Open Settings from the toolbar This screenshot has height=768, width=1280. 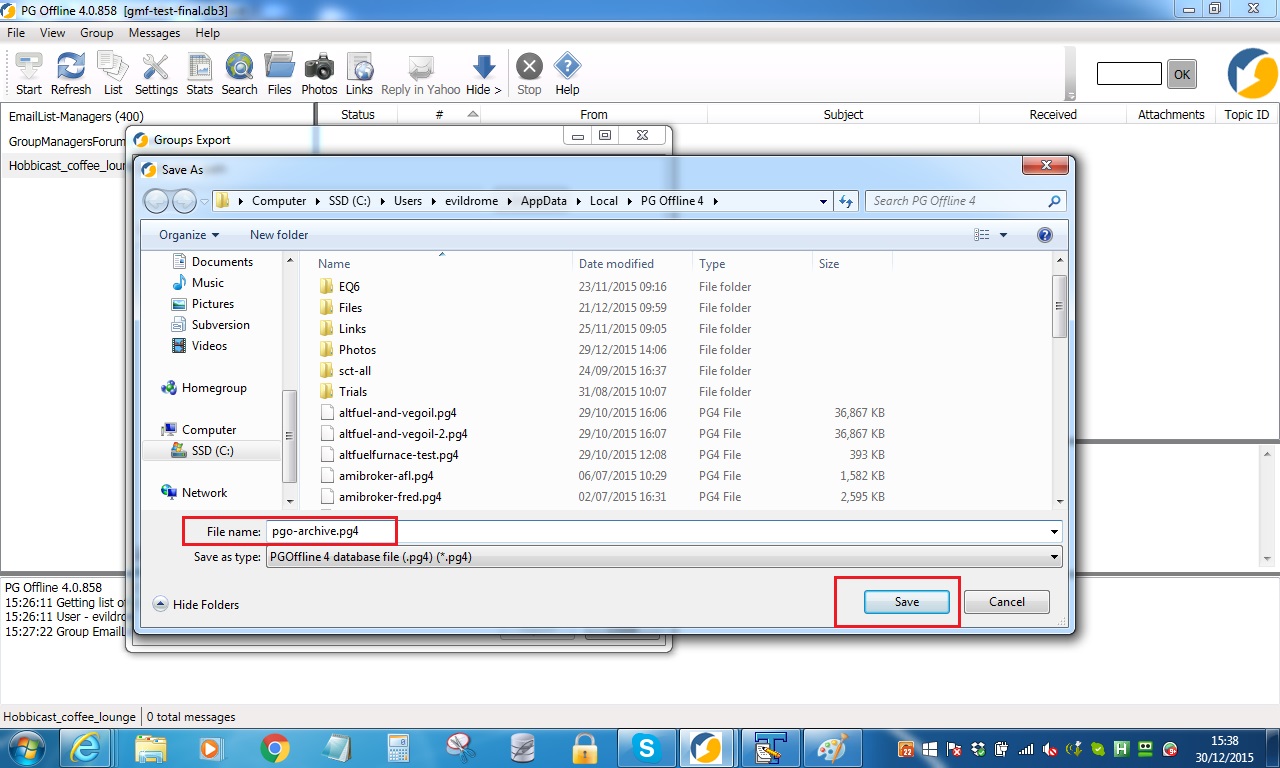pyautogui.click(x=156, y=74)
